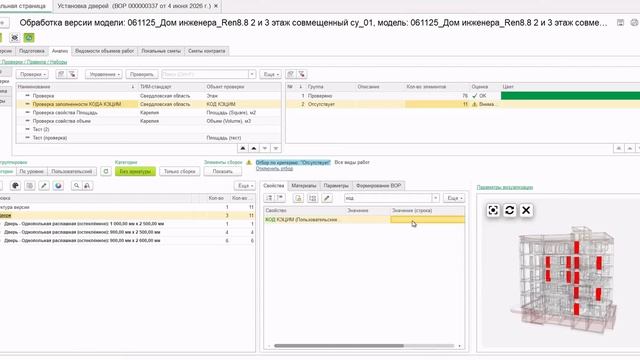Select the Тест (проверка) row
The height and width of the screenshot is (360, 640).
coord(149,138)
